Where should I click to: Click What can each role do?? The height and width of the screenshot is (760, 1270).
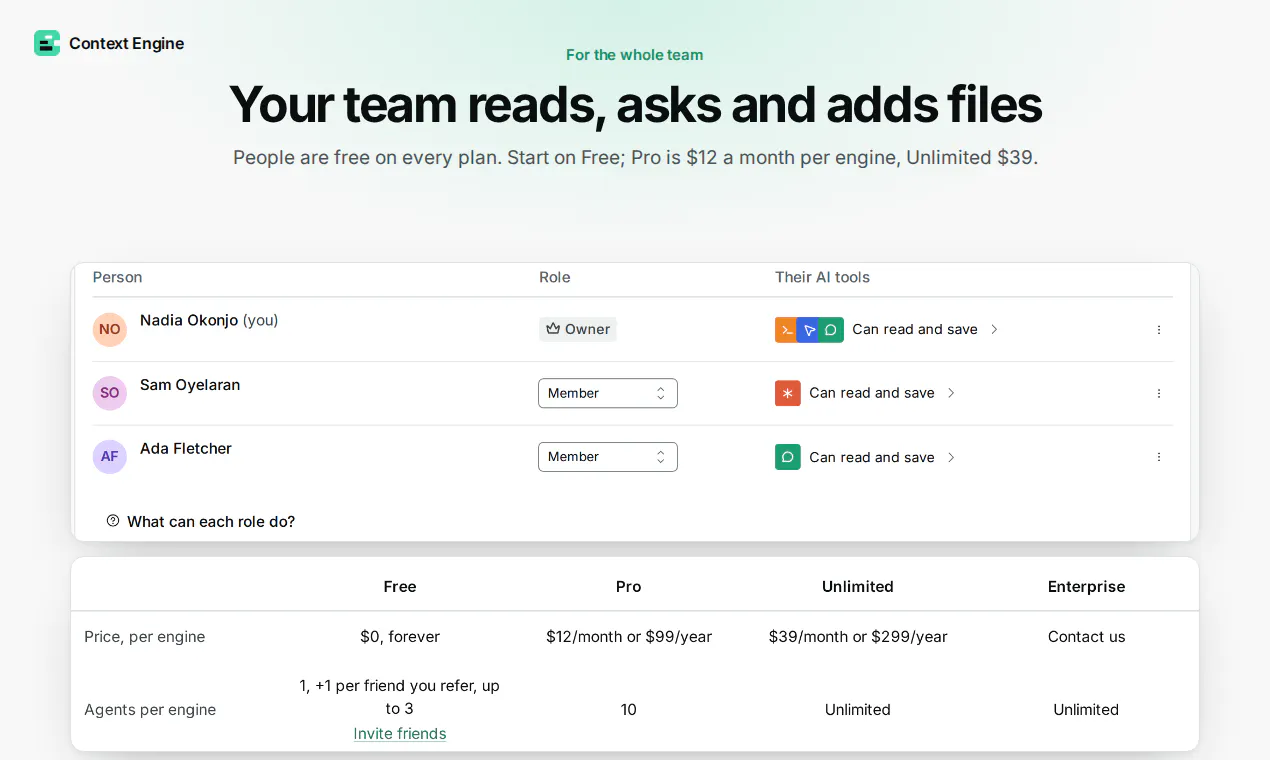(211, 521)
